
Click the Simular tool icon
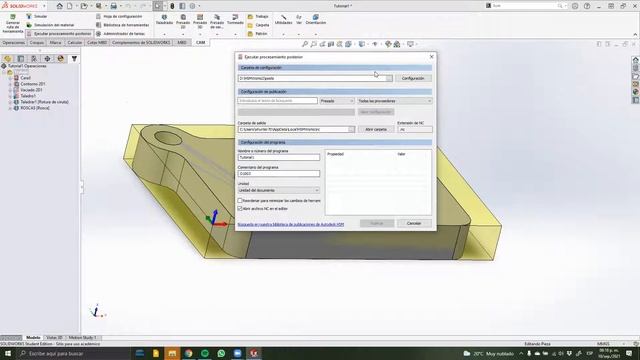coord(29,16)
